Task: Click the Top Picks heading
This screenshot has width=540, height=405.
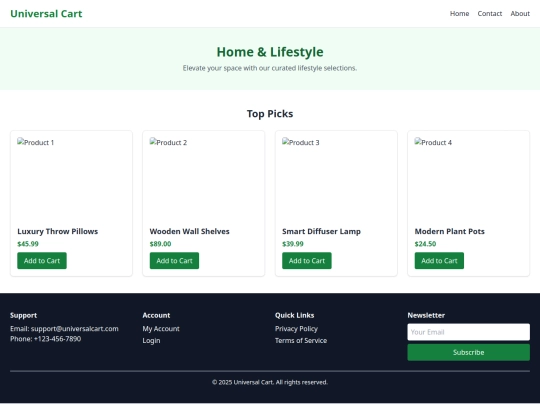Action: tap(270, 114)
